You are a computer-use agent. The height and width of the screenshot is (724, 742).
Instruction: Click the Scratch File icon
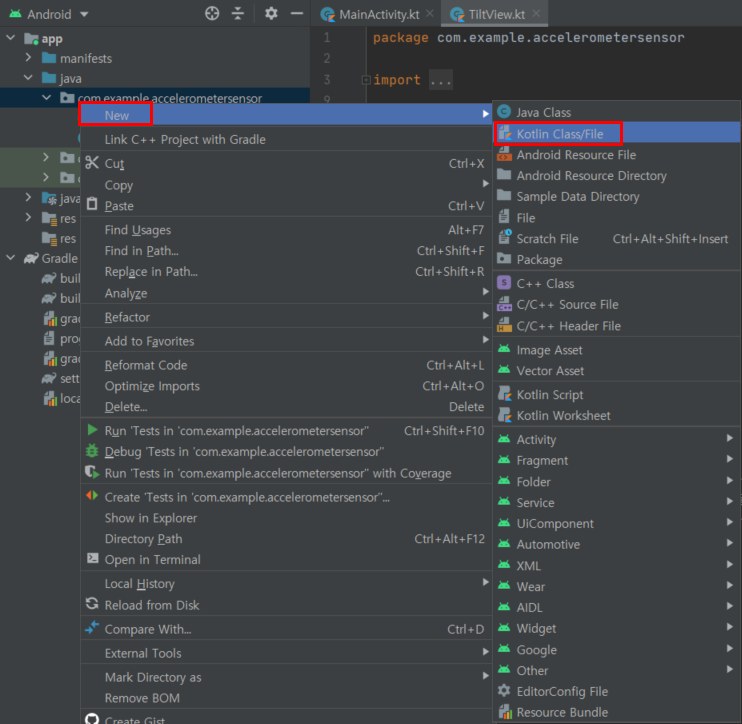point(504,237)
